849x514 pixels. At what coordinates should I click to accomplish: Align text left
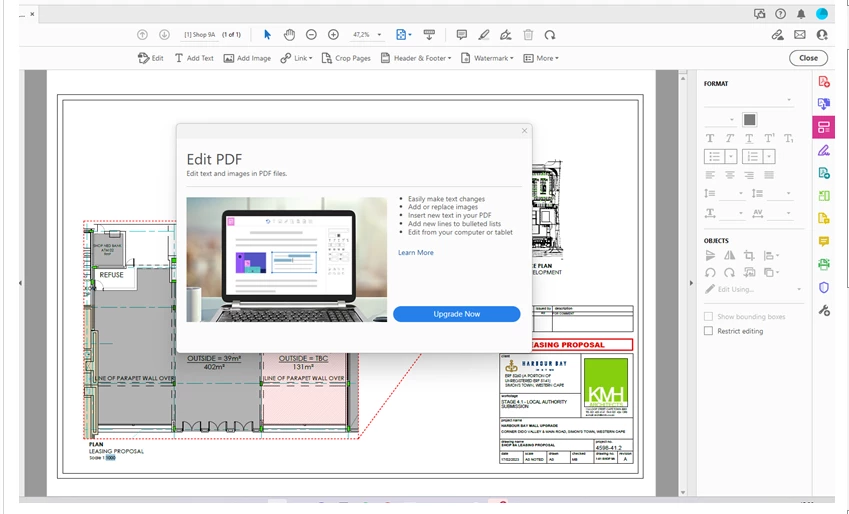pos(710,175)
